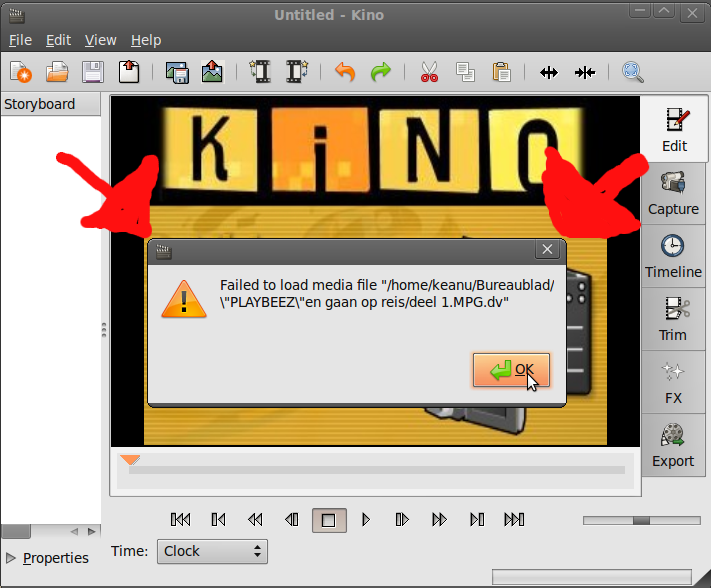Click the New project icon in toolbar

click(21, 72)
